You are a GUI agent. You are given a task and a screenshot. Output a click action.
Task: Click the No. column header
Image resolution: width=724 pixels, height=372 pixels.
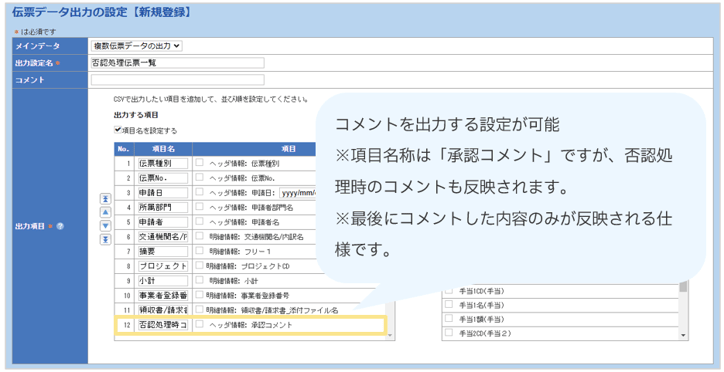point(124,149)
